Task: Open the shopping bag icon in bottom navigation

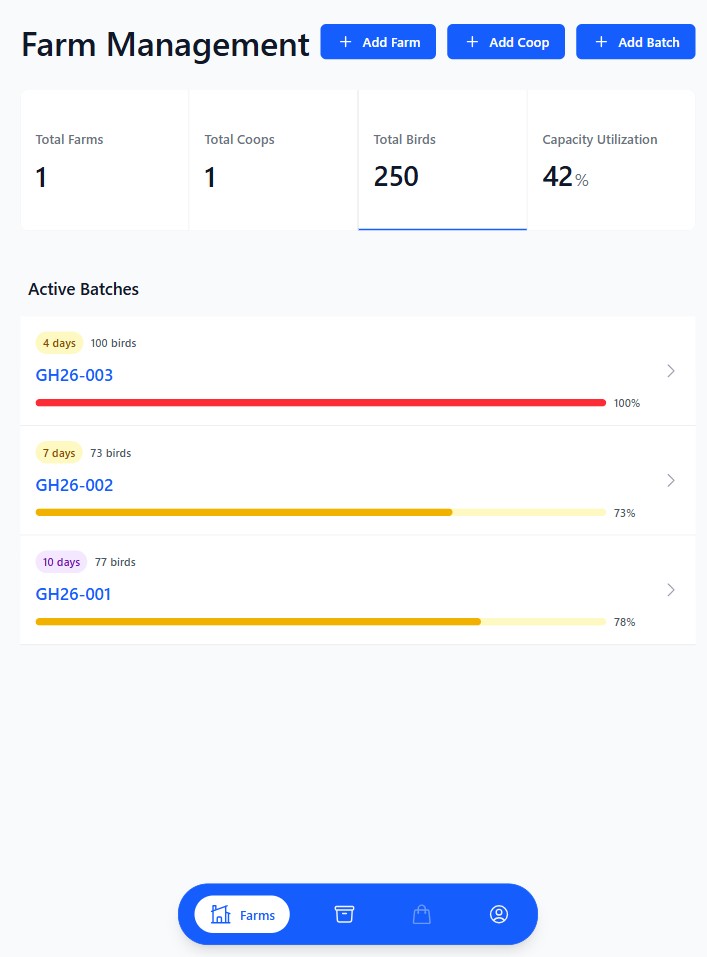Action: [x=422, y=914]
